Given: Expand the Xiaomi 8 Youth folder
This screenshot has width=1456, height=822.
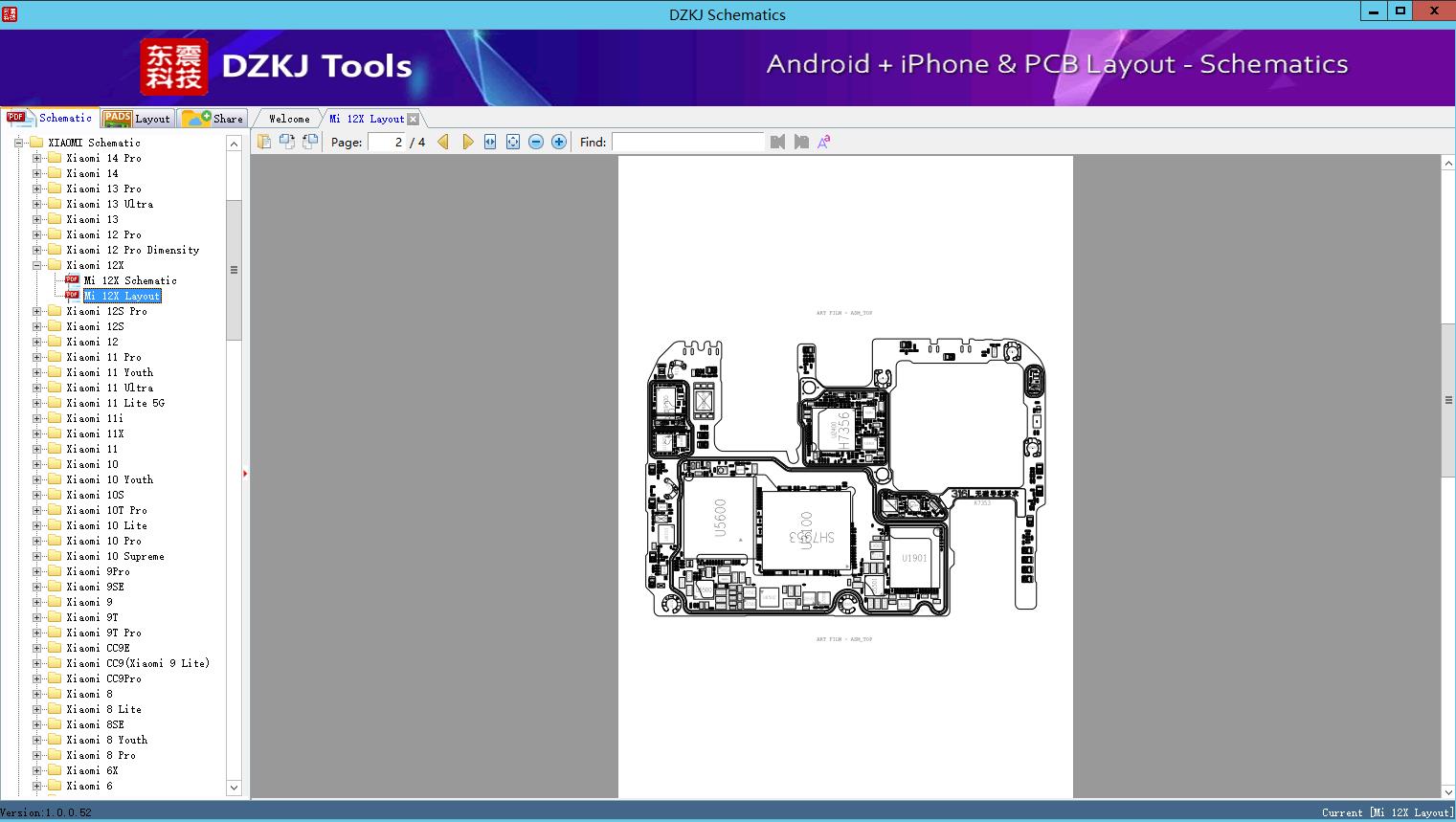Looking at the screenshot, I should (x=36, y=740).
